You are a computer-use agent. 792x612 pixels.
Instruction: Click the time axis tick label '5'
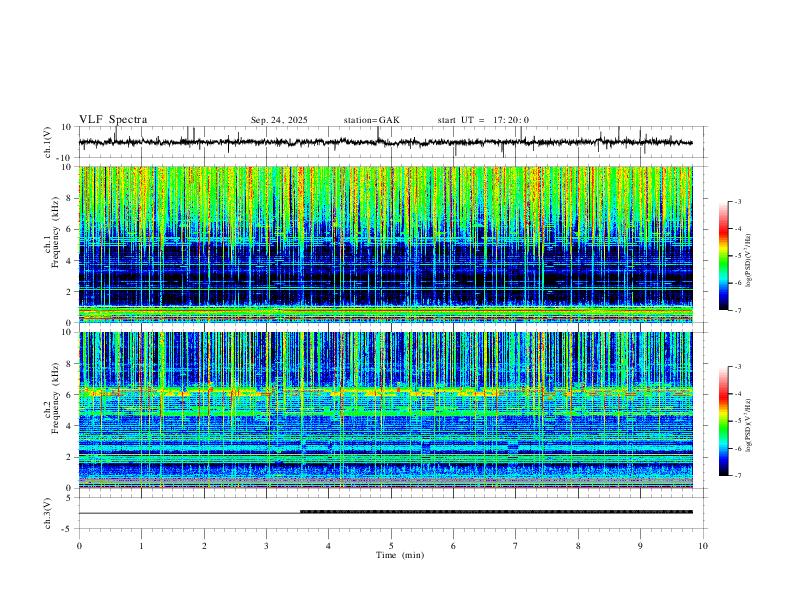(391, 546)
